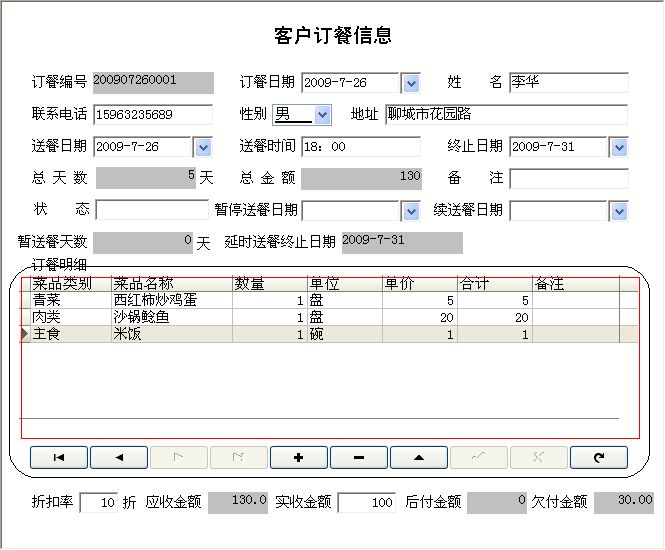Click the 单价 cell of 沙锅鲶鱼 row

420,317
